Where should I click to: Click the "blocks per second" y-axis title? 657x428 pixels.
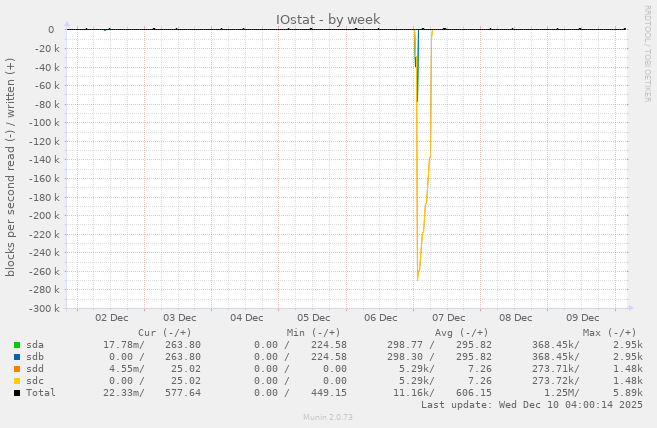pos(10,168)
